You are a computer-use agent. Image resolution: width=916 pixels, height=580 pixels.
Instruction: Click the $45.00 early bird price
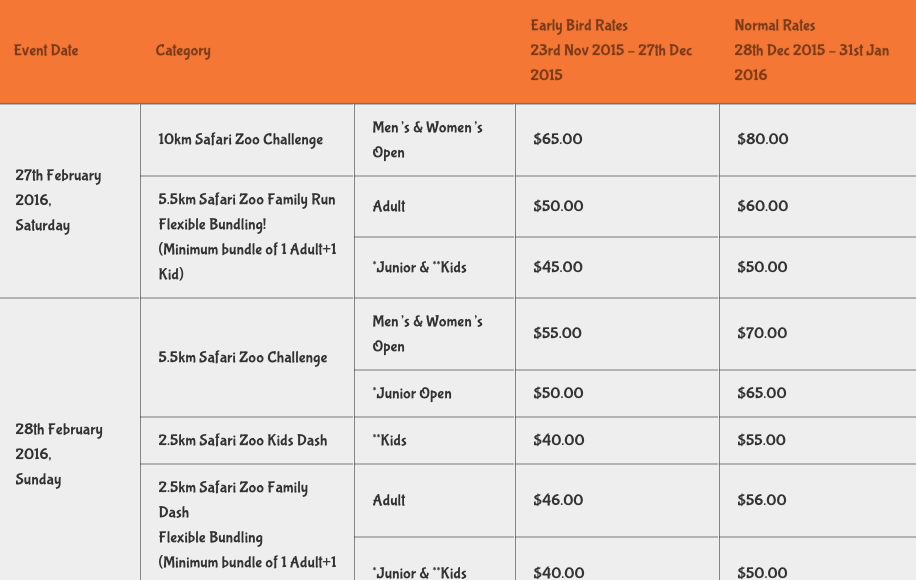pos(558,267)
